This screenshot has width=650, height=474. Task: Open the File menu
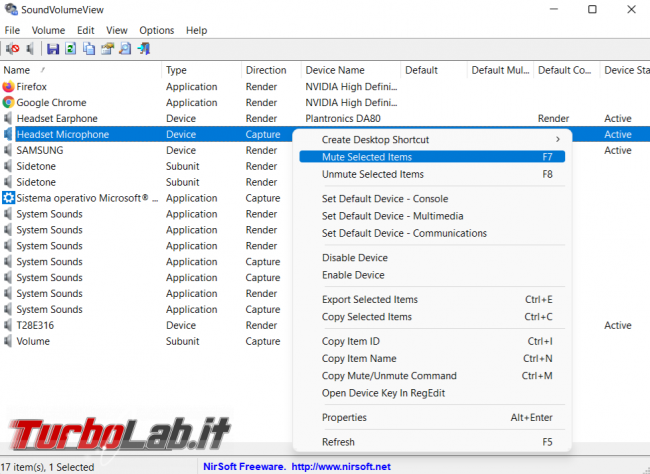[12, 30]
